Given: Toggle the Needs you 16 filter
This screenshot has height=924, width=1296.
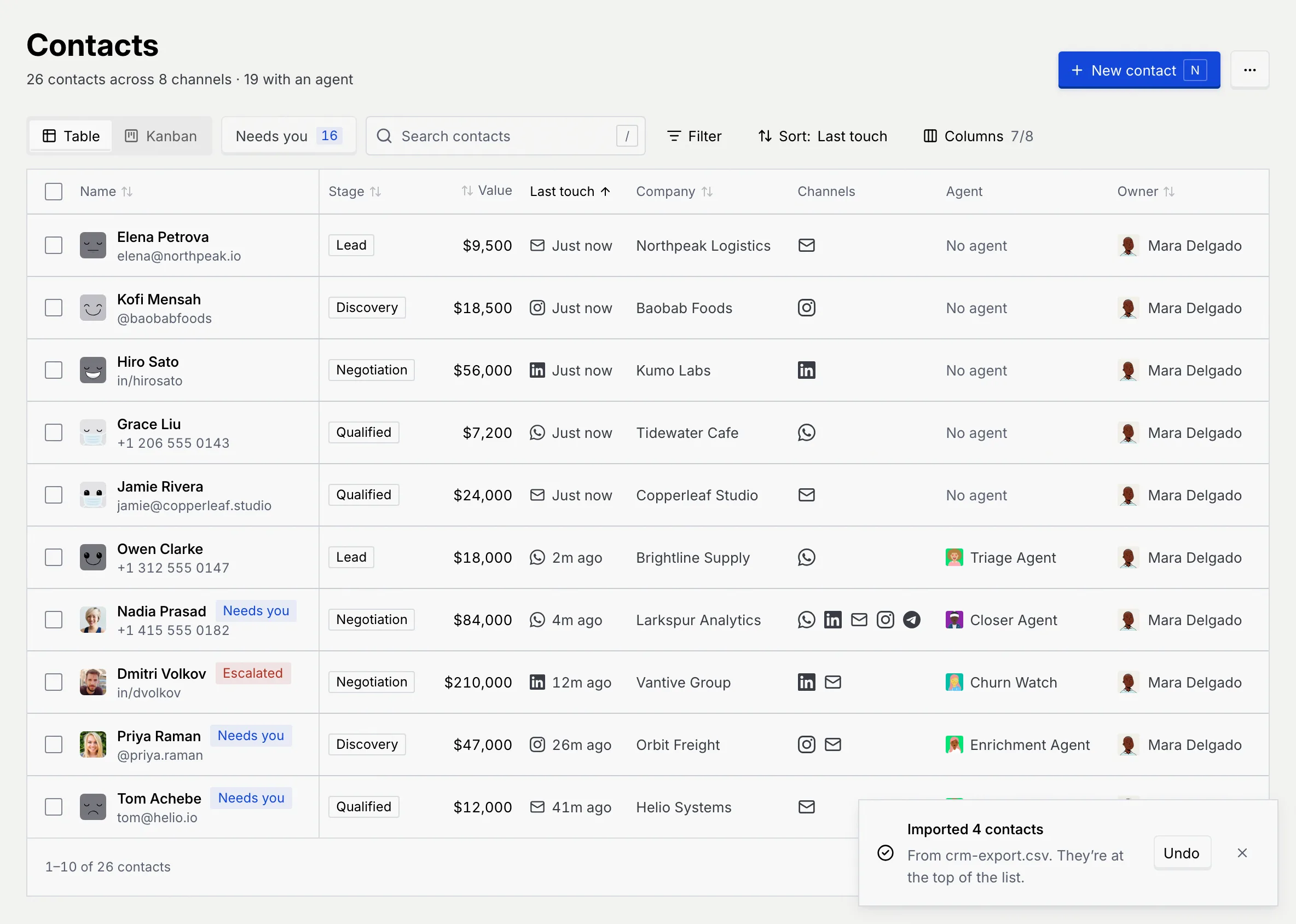Looking at the screenshot, I should point(288,136).
